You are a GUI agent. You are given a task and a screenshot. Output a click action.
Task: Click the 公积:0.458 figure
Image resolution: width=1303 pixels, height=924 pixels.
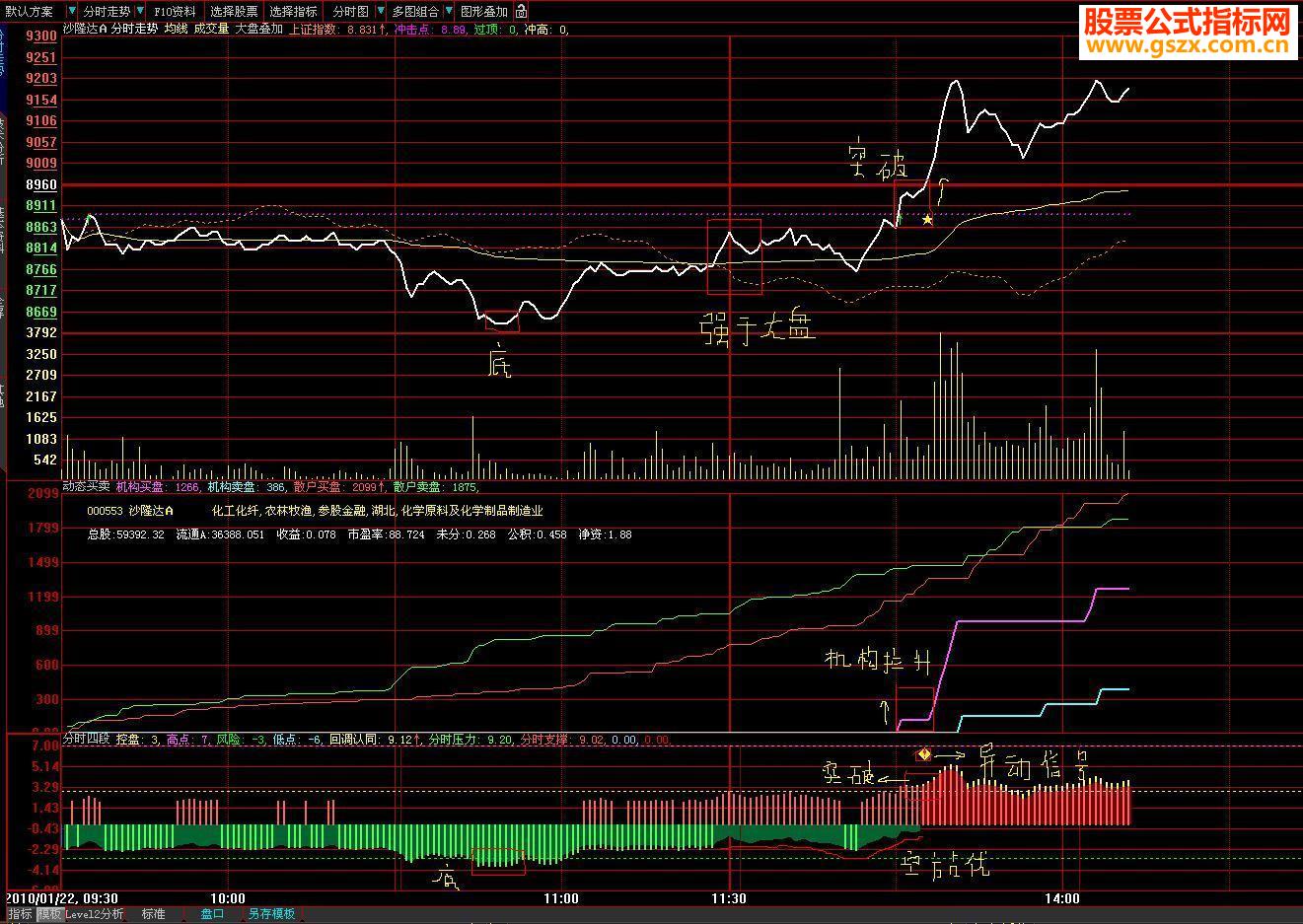[538, 534]
